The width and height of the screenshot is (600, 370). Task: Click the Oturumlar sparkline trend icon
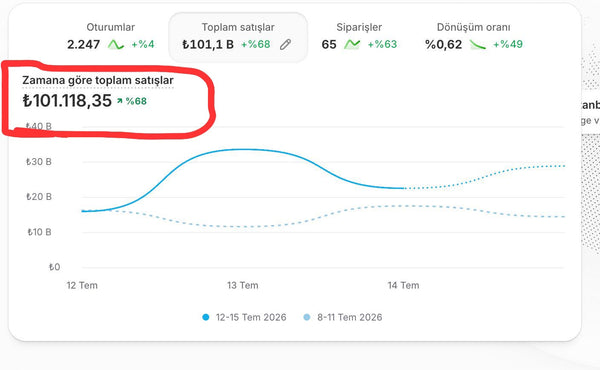(116, 45)
